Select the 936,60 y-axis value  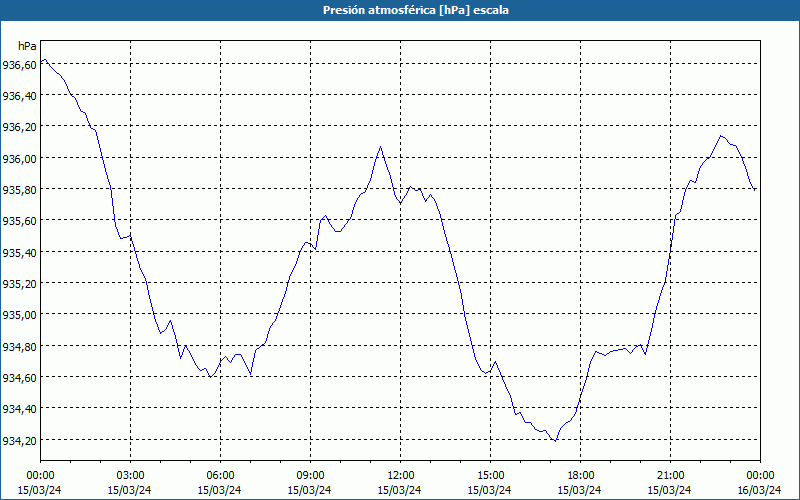[x=19, y=65]
